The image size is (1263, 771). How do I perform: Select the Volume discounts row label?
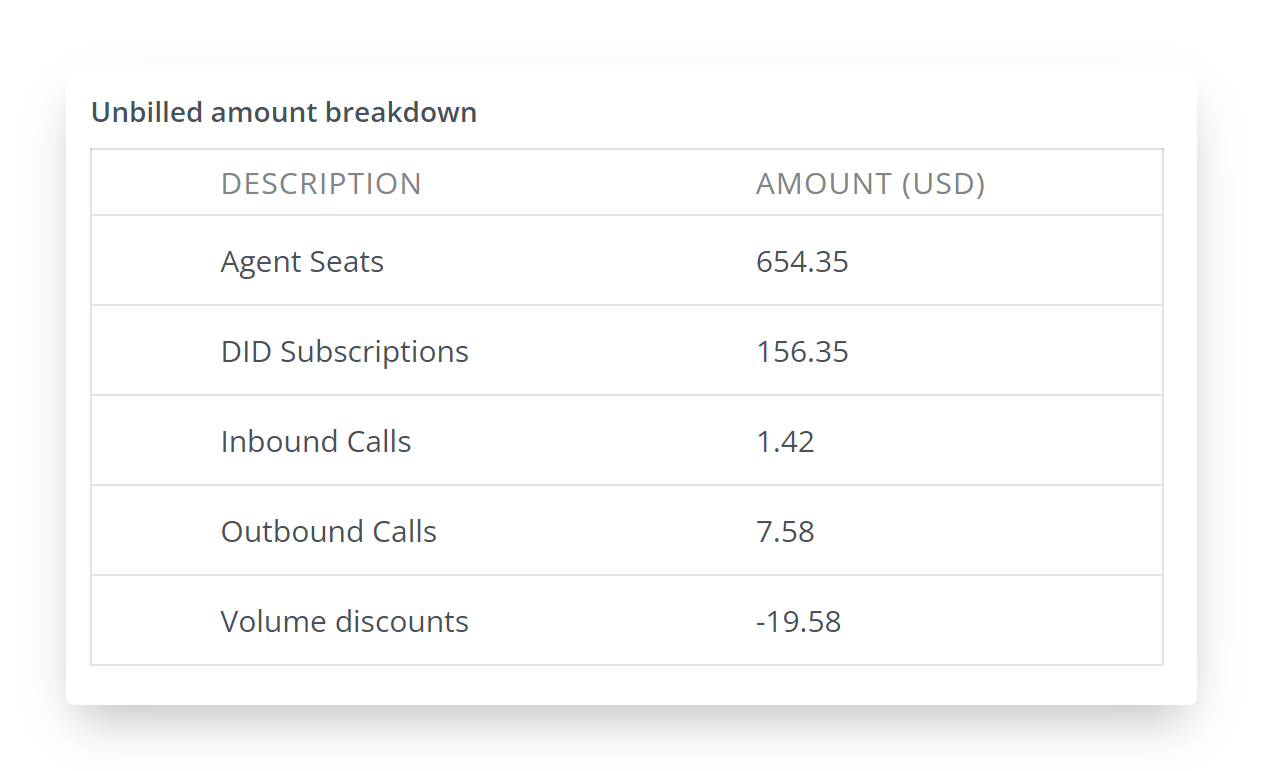tap(344, 622)
